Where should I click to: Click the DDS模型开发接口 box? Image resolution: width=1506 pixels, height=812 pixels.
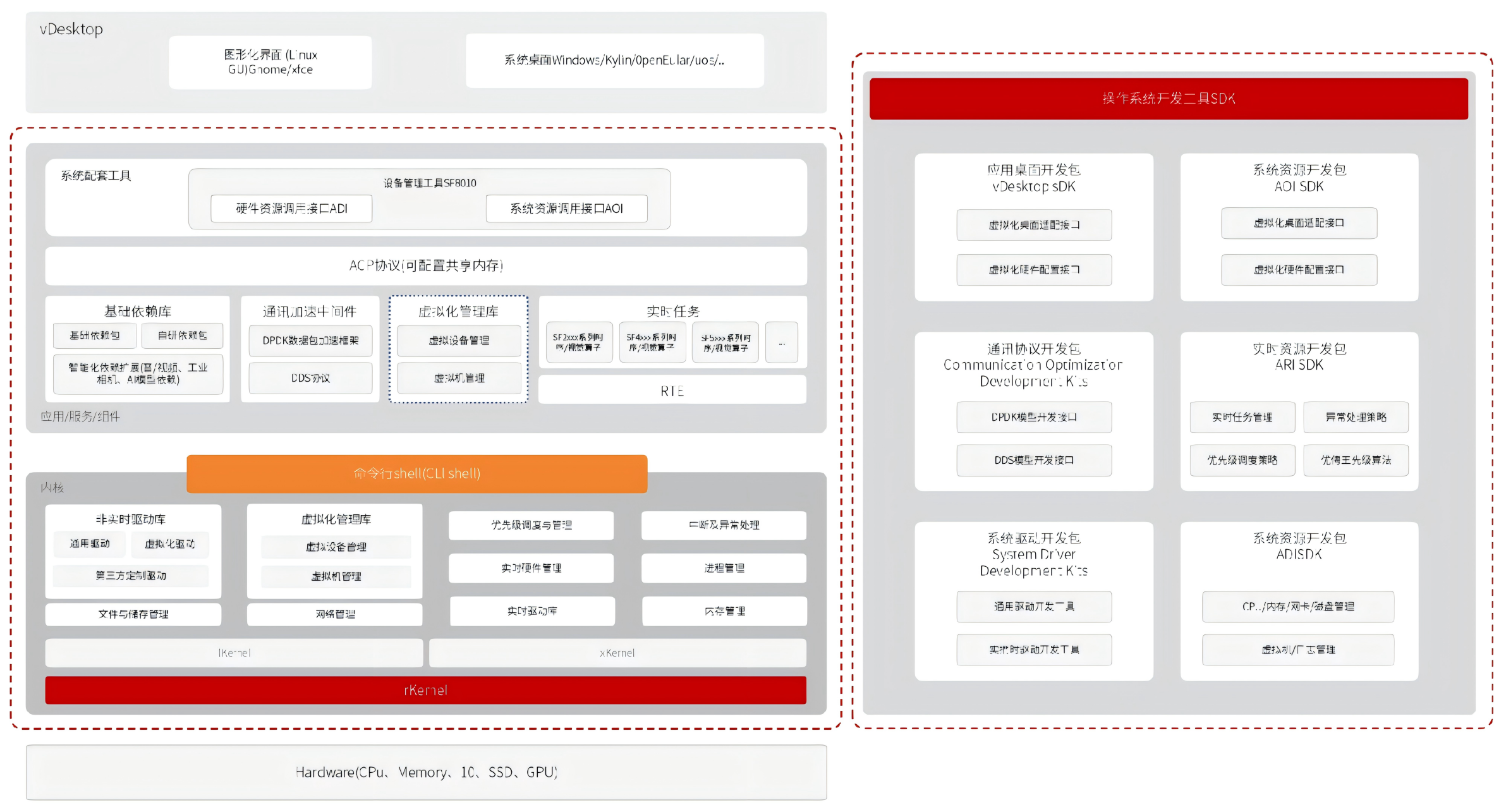pos(1033,460)
